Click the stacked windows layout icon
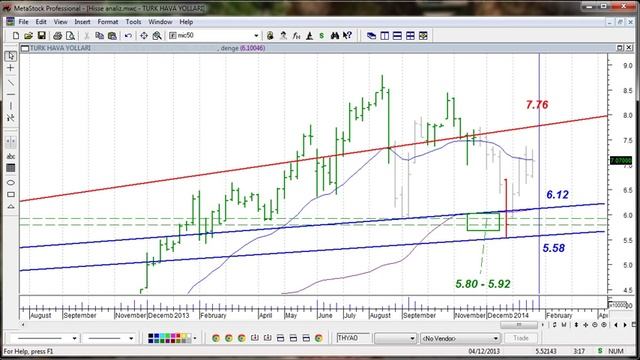This screenshot has height=360, width=640. (371, 36)
